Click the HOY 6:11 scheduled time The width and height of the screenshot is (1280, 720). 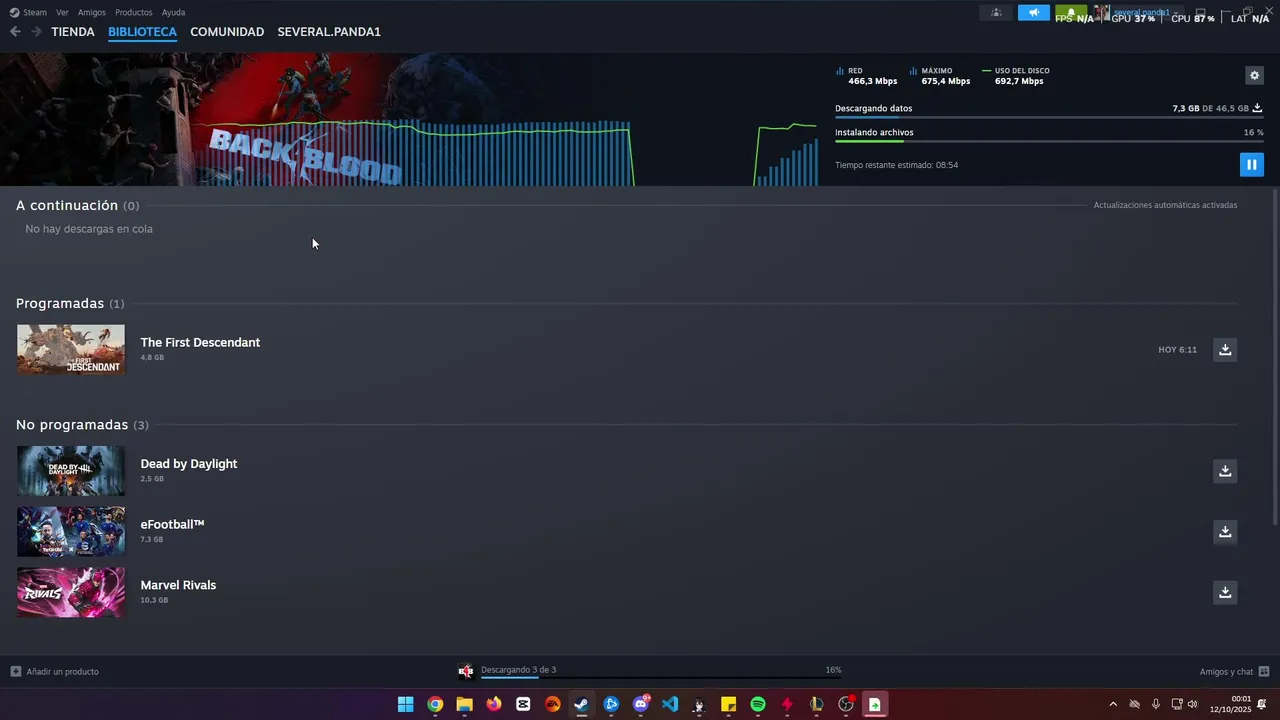(x=1177, y=350)
